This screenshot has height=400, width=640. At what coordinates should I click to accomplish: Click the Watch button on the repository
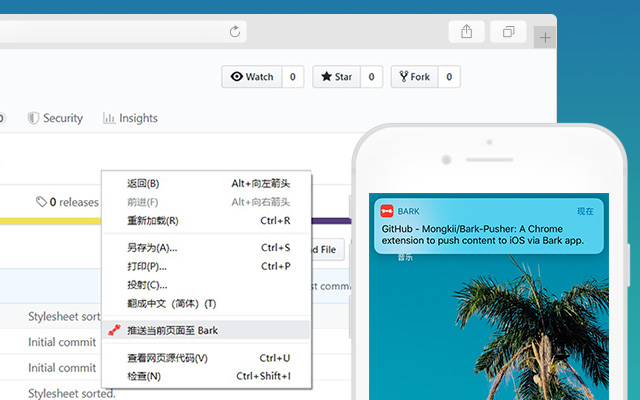[x=252, y=77]
